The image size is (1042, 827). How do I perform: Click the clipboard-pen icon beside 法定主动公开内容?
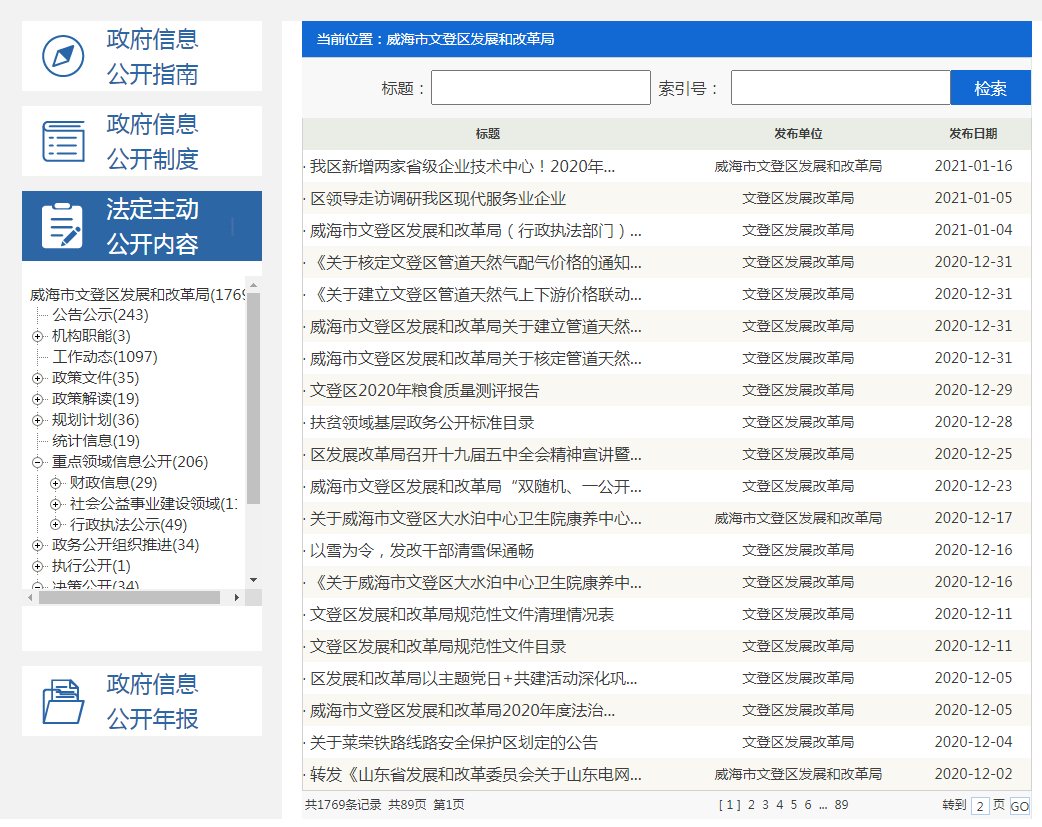point(62,225)
